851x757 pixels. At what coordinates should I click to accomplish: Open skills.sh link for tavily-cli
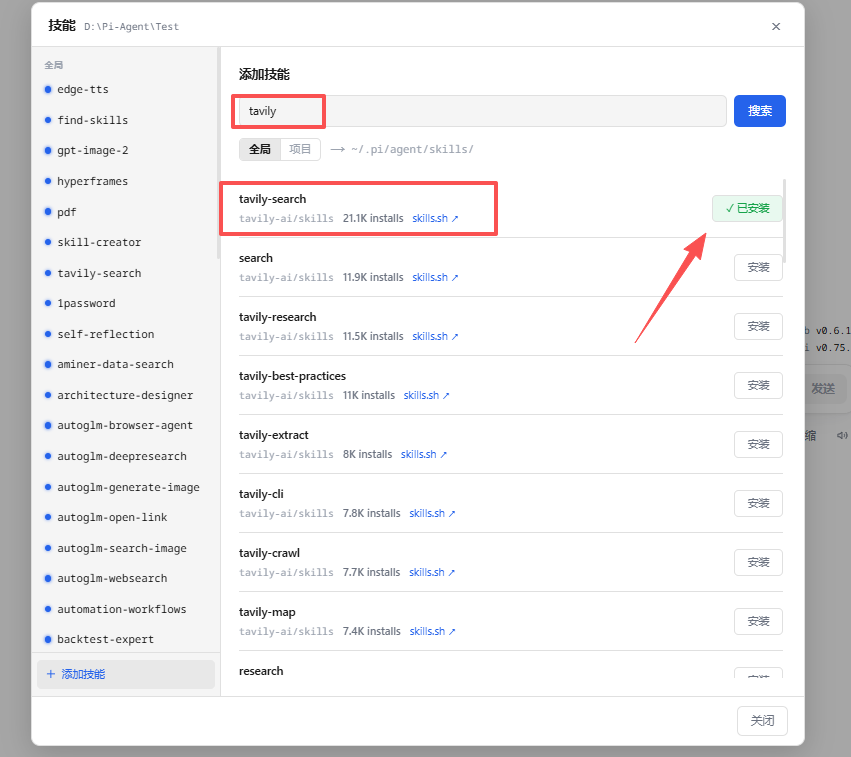point(432,514)
